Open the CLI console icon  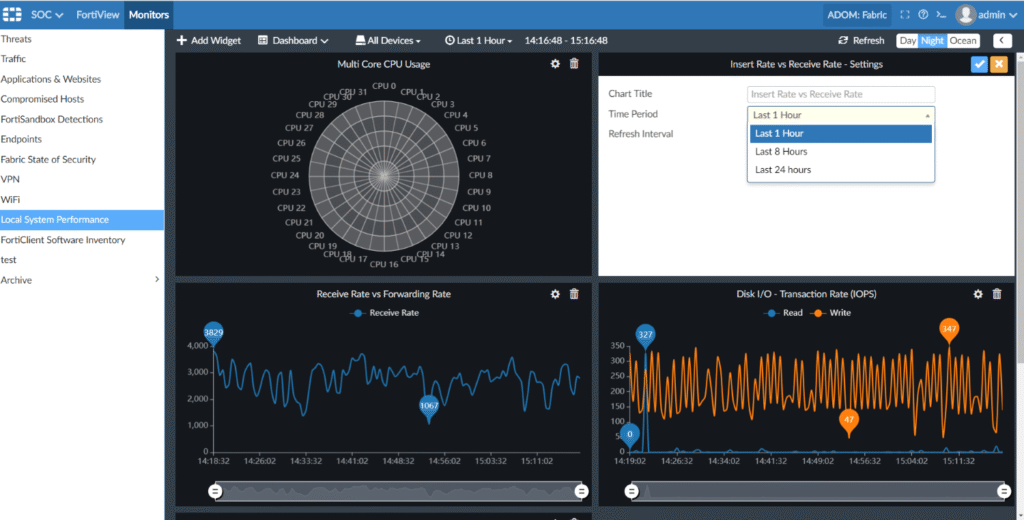[x=941, y=15]
